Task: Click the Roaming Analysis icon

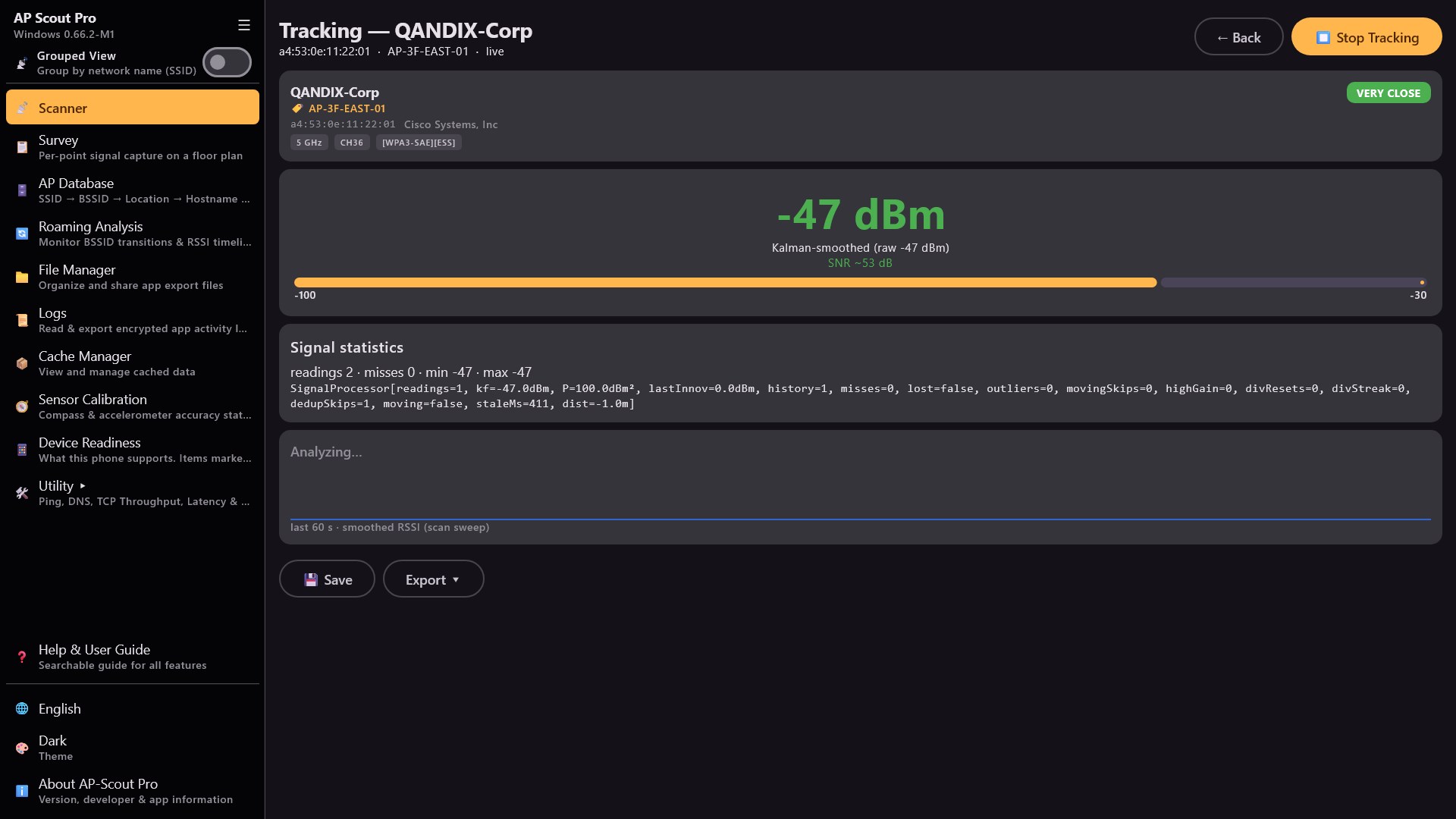Action: coord(22,234)
